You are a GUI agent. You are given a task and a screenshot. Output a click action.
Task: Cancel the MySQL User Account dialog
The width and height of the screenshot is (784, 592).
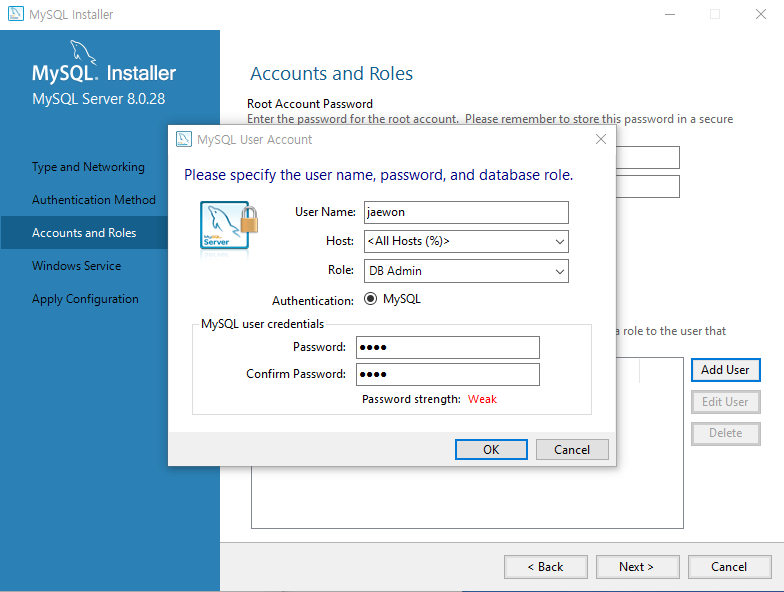pyautogui.click(x=572, y=450)
